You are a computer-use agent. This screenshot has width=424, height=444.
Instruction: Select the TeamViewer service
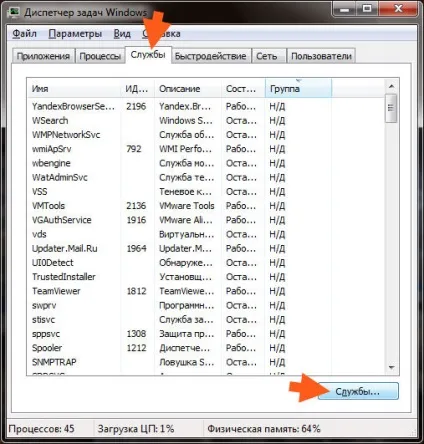point(206,291)
